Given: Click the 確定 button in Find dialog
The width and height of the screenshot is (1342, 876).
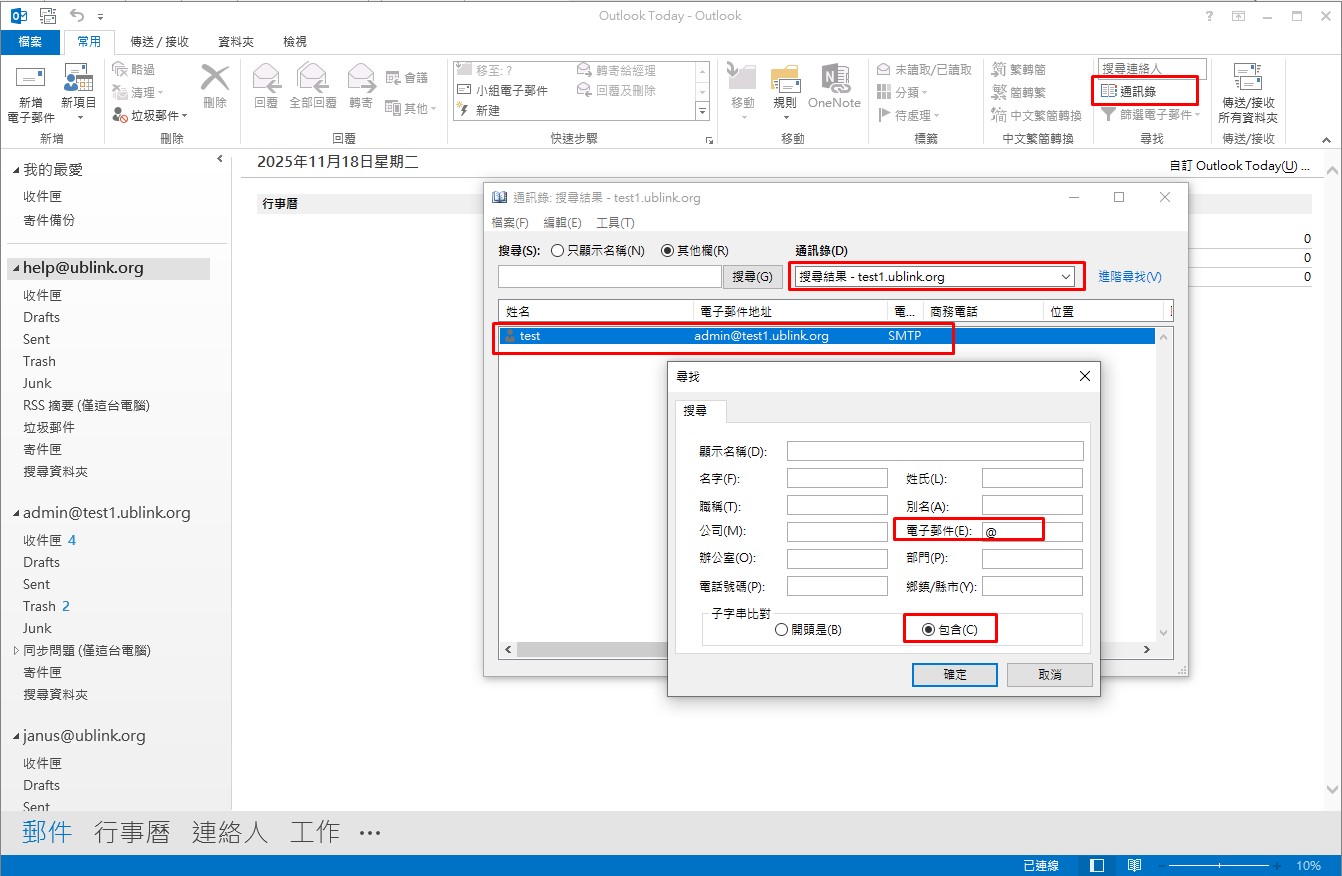Looking at the screenshot, I should point(955,675).
